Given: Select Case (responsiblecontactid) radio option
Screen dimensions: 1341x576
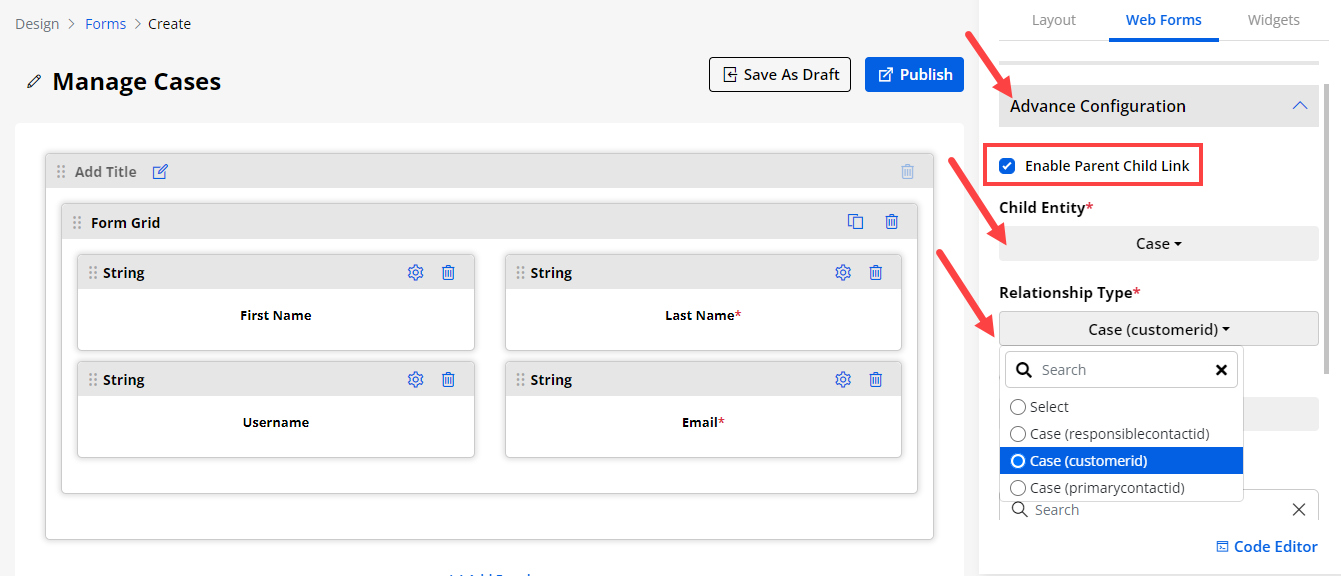Looking at the screenshot, I should pos(1018,434).
